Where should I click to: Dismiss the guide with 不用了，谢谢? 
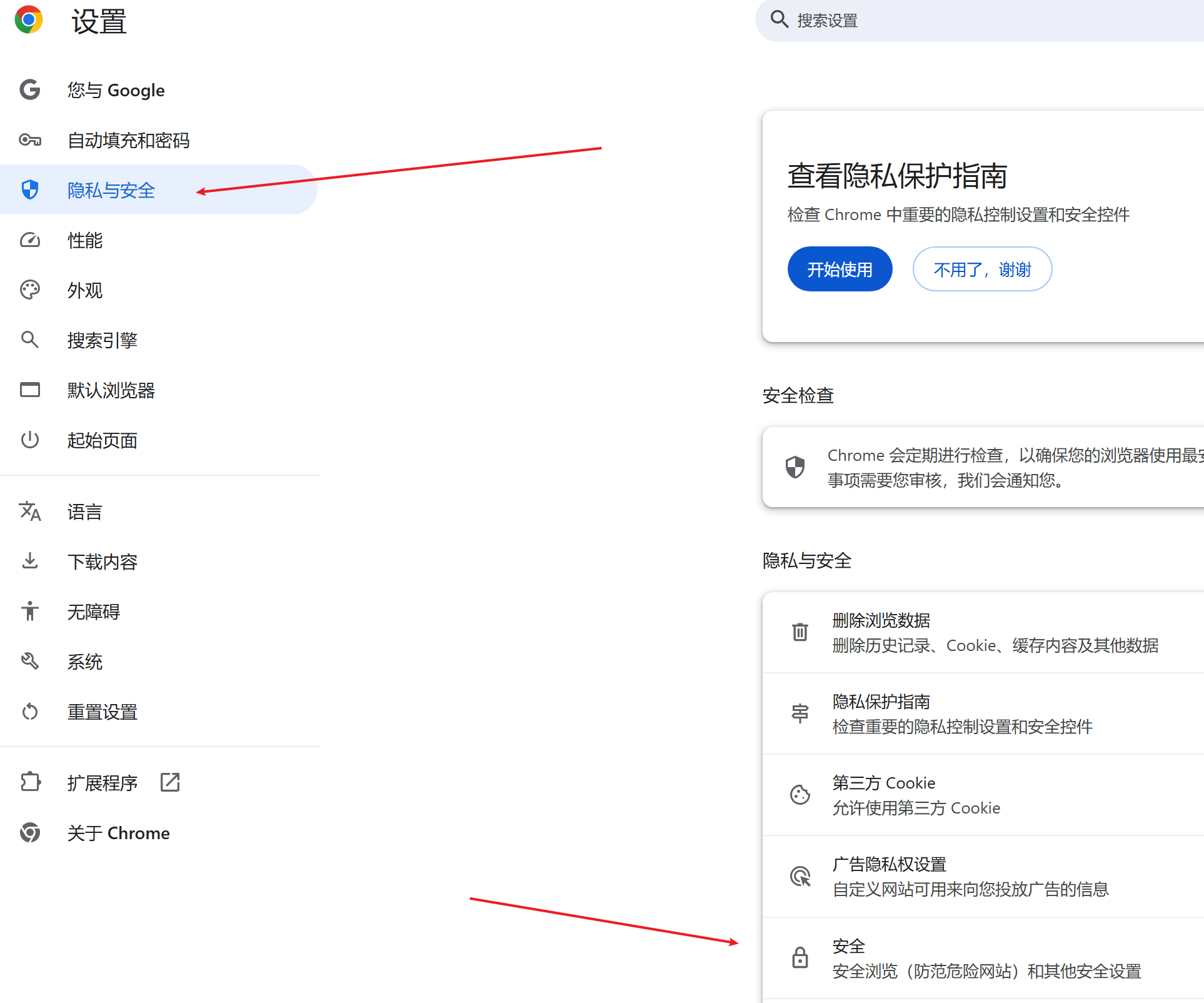(982, 270)
